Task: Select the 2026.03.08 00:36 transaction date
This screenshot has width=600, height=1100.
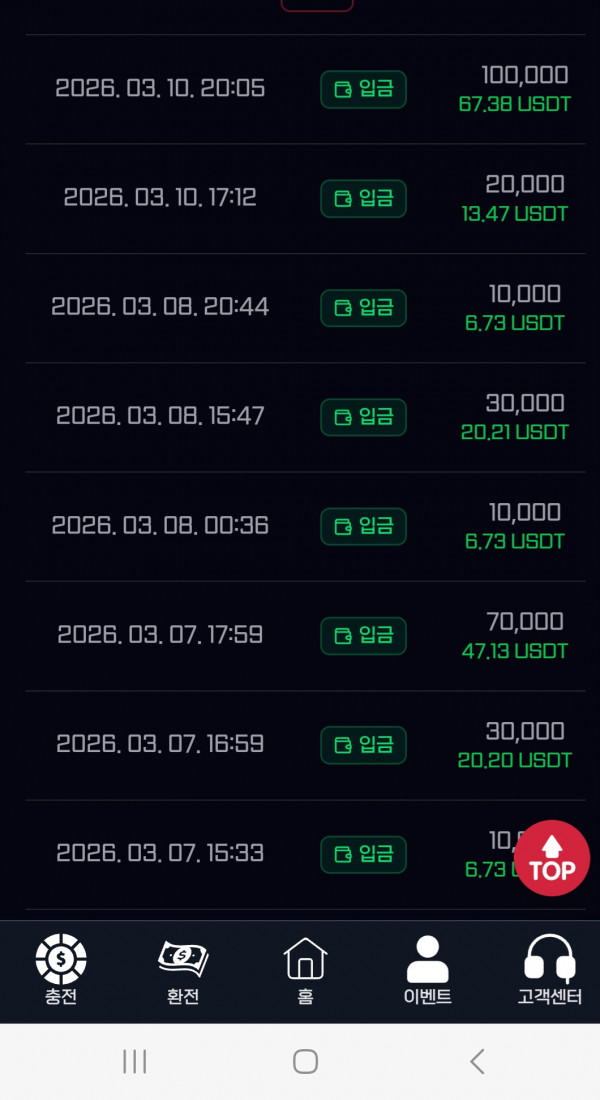Action: (x=160, y=525)
